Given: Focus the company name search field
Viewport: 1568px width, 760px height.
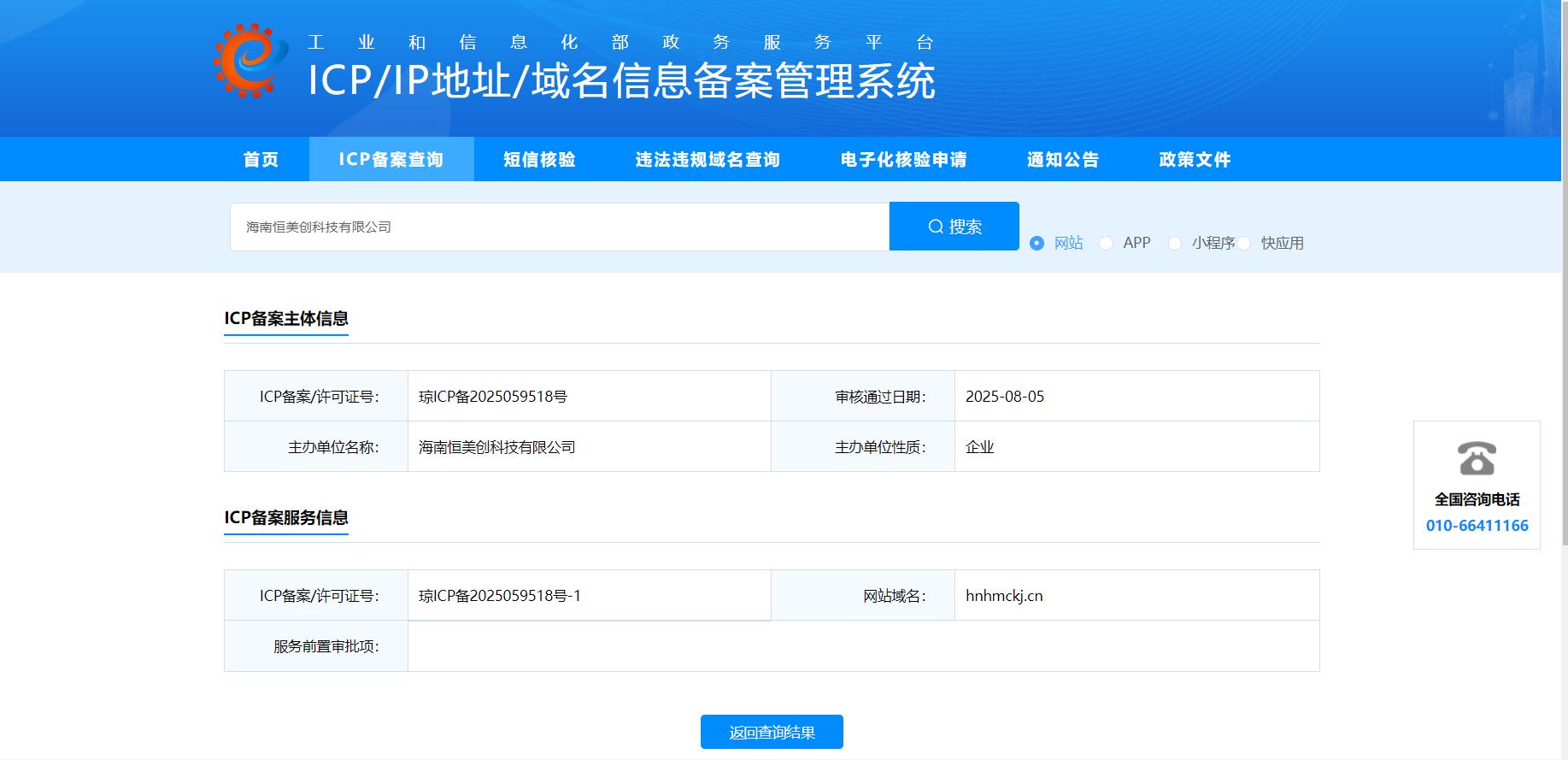Looking at the screenshot, I should point(559,227).
